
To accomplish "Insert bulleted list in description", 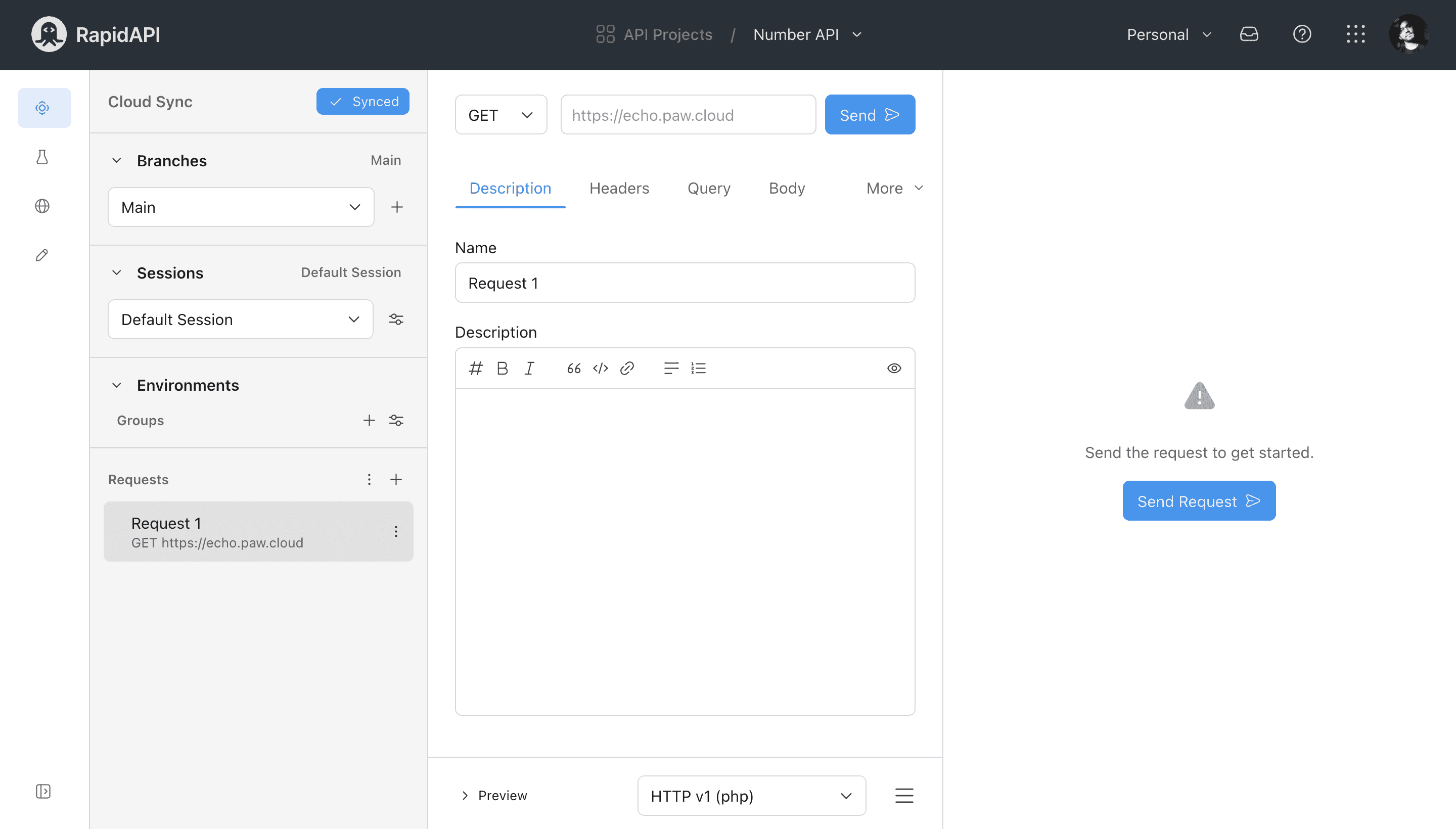I will [671, 369].
